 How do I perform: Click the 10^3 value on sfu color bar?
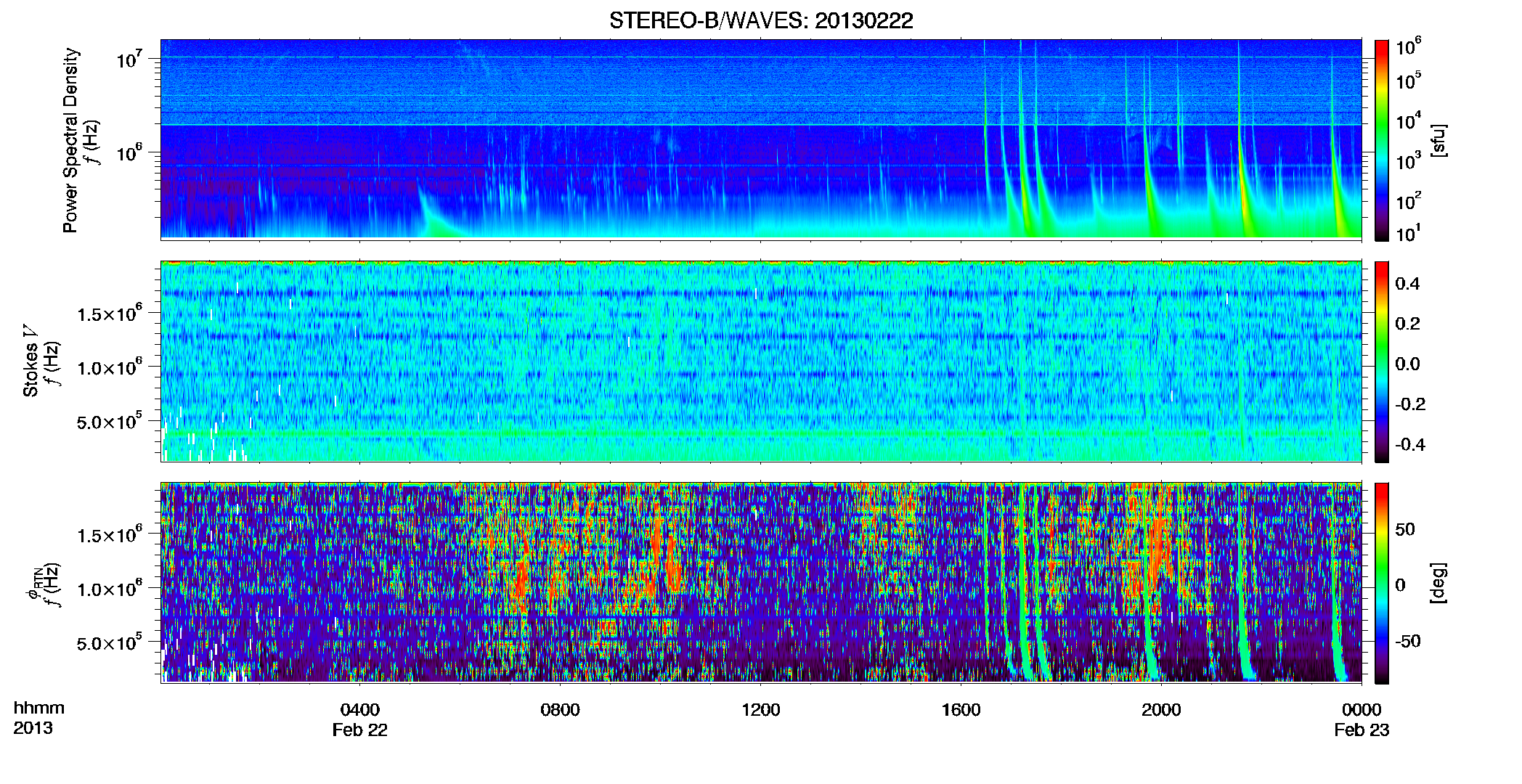tap(1409, 160)
